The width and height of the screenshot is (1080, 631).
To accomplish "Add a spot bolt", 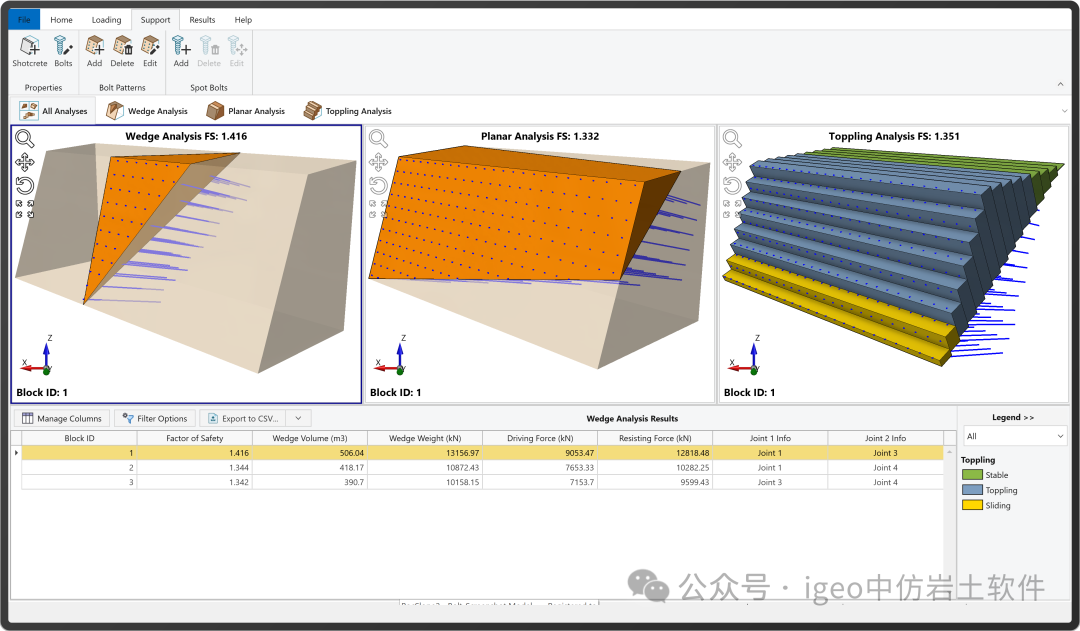I will pos(181,50).
